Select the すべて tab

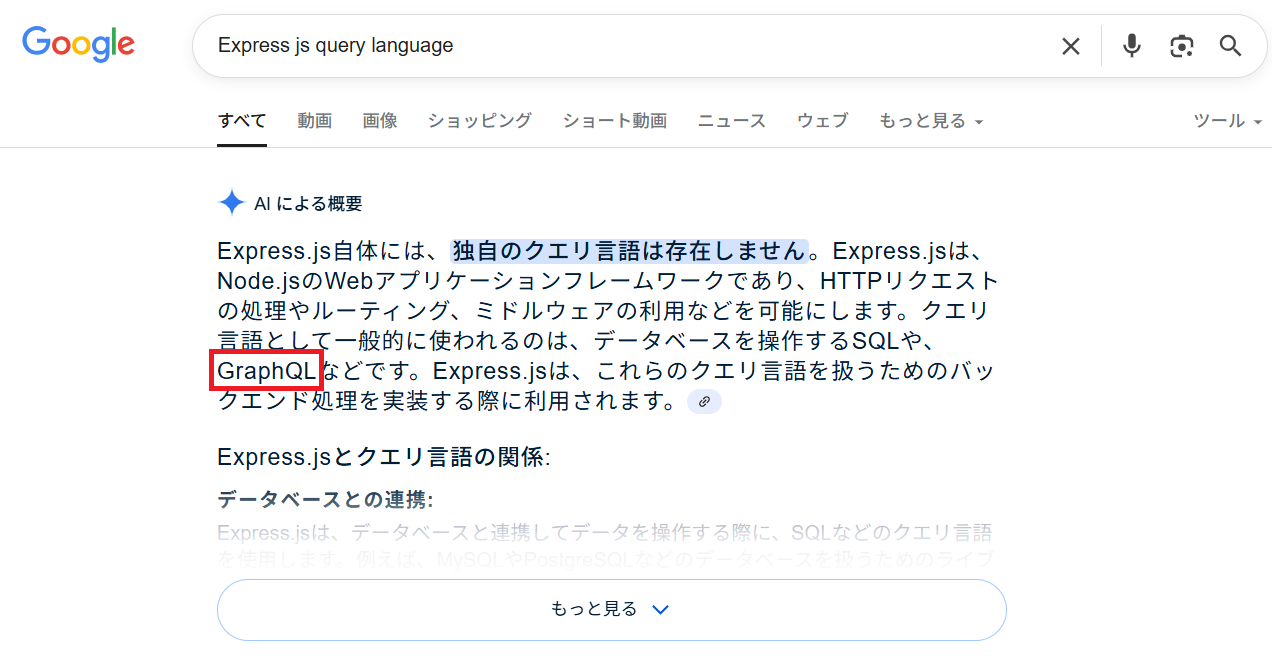click(x=242, y=121)
